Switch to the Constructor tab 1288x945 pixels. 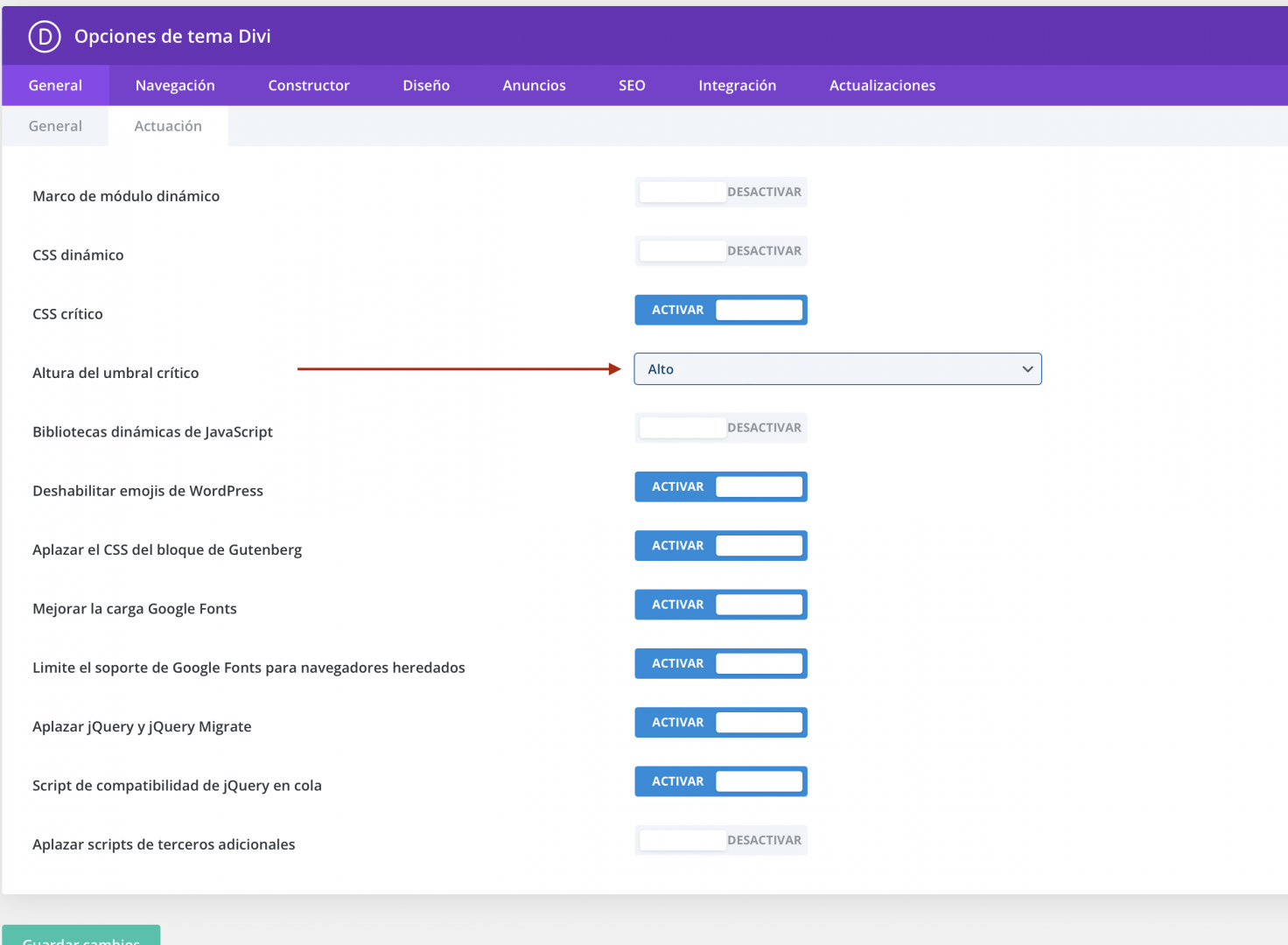[x=309, y=86]
